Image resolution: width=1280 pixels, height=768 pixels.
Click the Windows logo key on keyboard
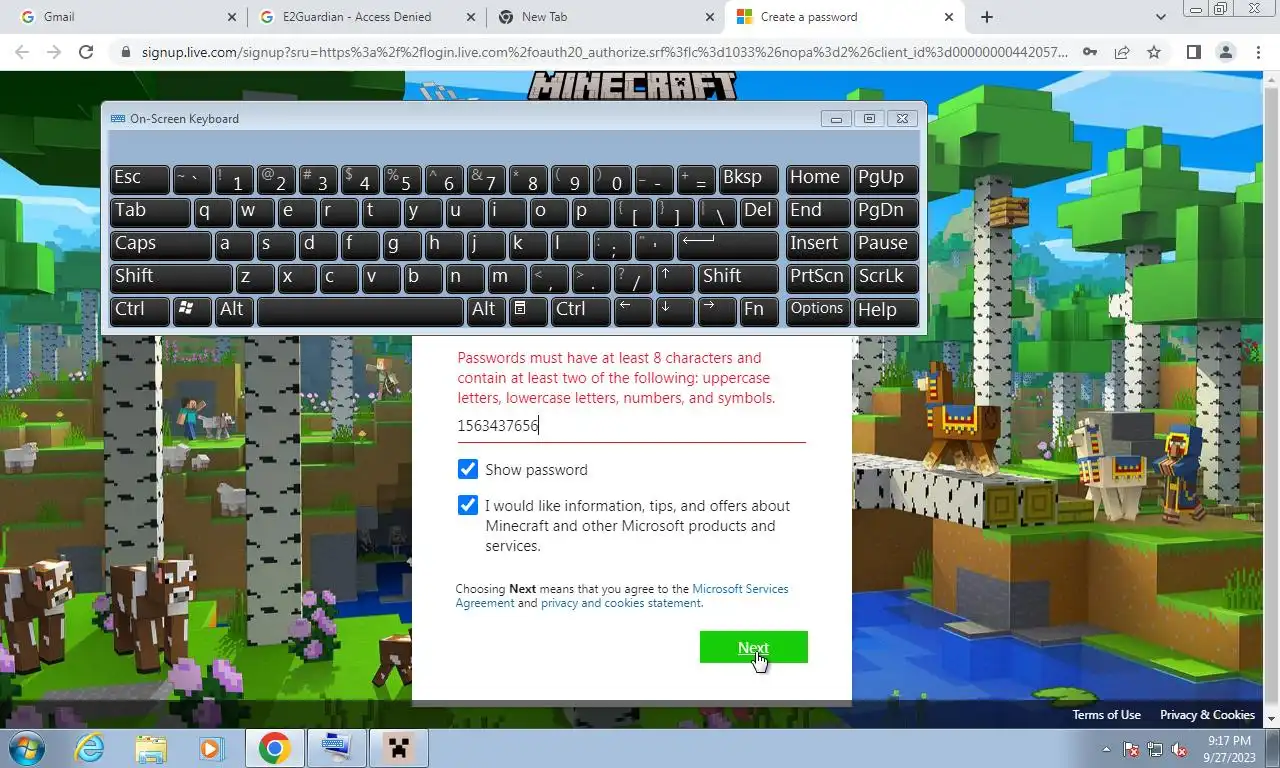(x=191, y=311)
